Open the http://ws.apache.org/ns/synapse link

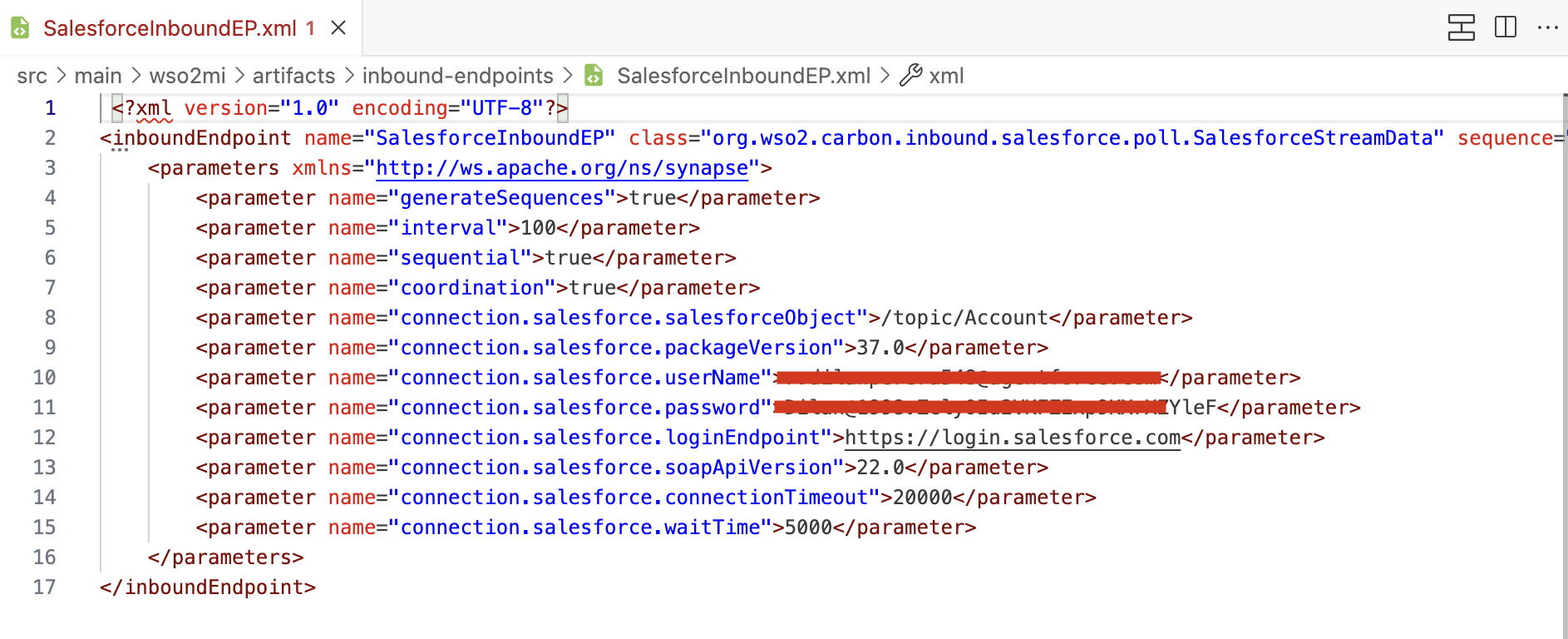pyautogui.click(x=562, y=168)
